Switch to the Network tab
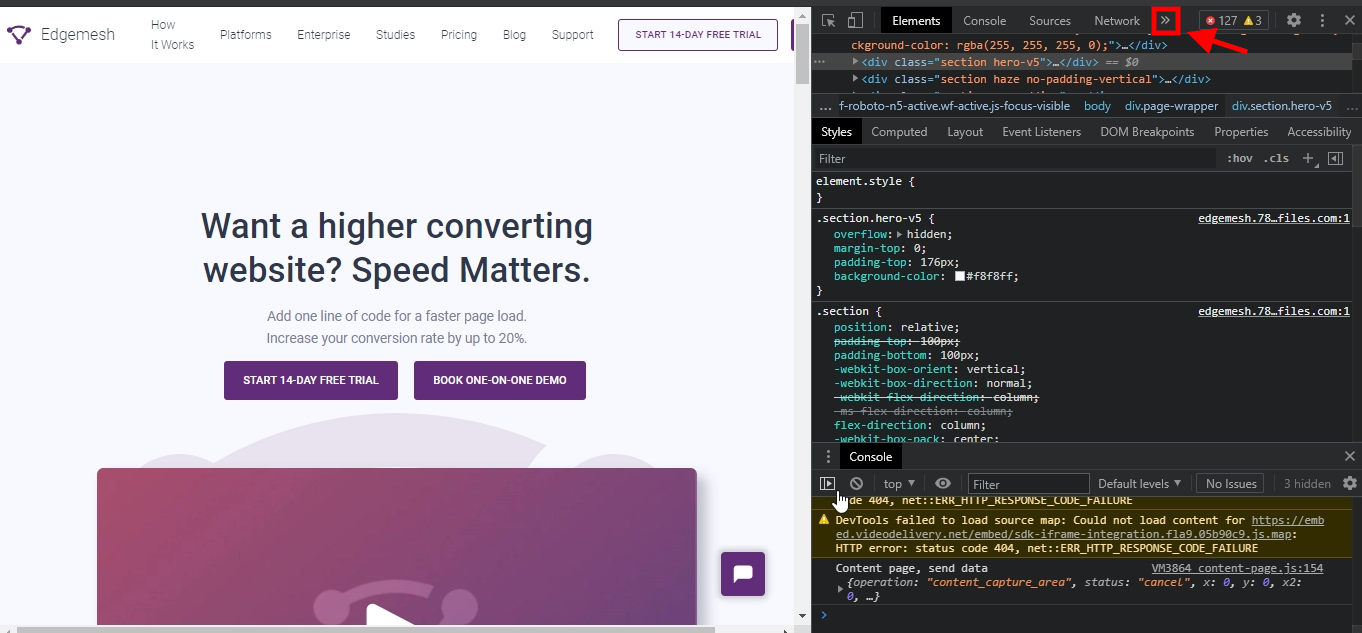 click(1117, 20)
